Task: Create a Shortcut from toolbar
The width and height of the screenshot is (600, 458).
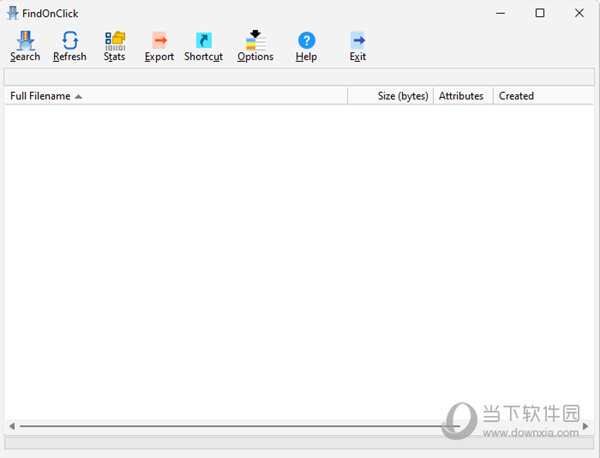Action: (x=204, y=46)
